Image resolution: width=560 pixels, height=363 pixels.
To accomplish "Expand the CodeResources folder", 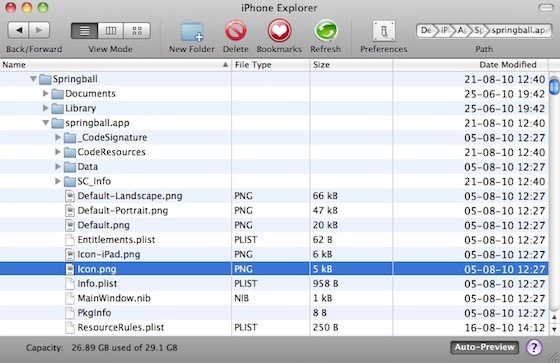I will pos(58,152).
